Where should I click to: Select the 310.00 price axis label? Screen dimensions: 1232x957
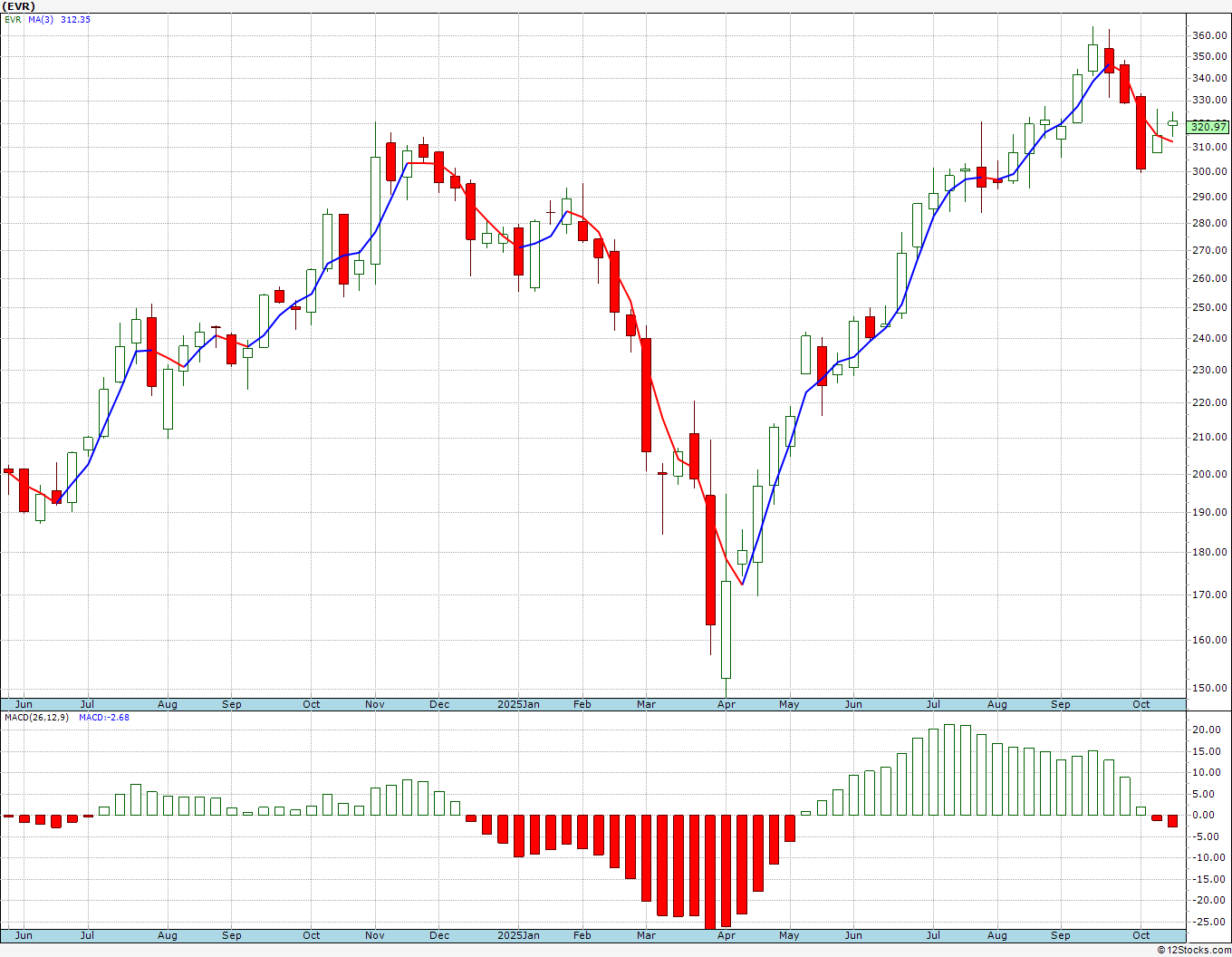(x=1210, y=147)
